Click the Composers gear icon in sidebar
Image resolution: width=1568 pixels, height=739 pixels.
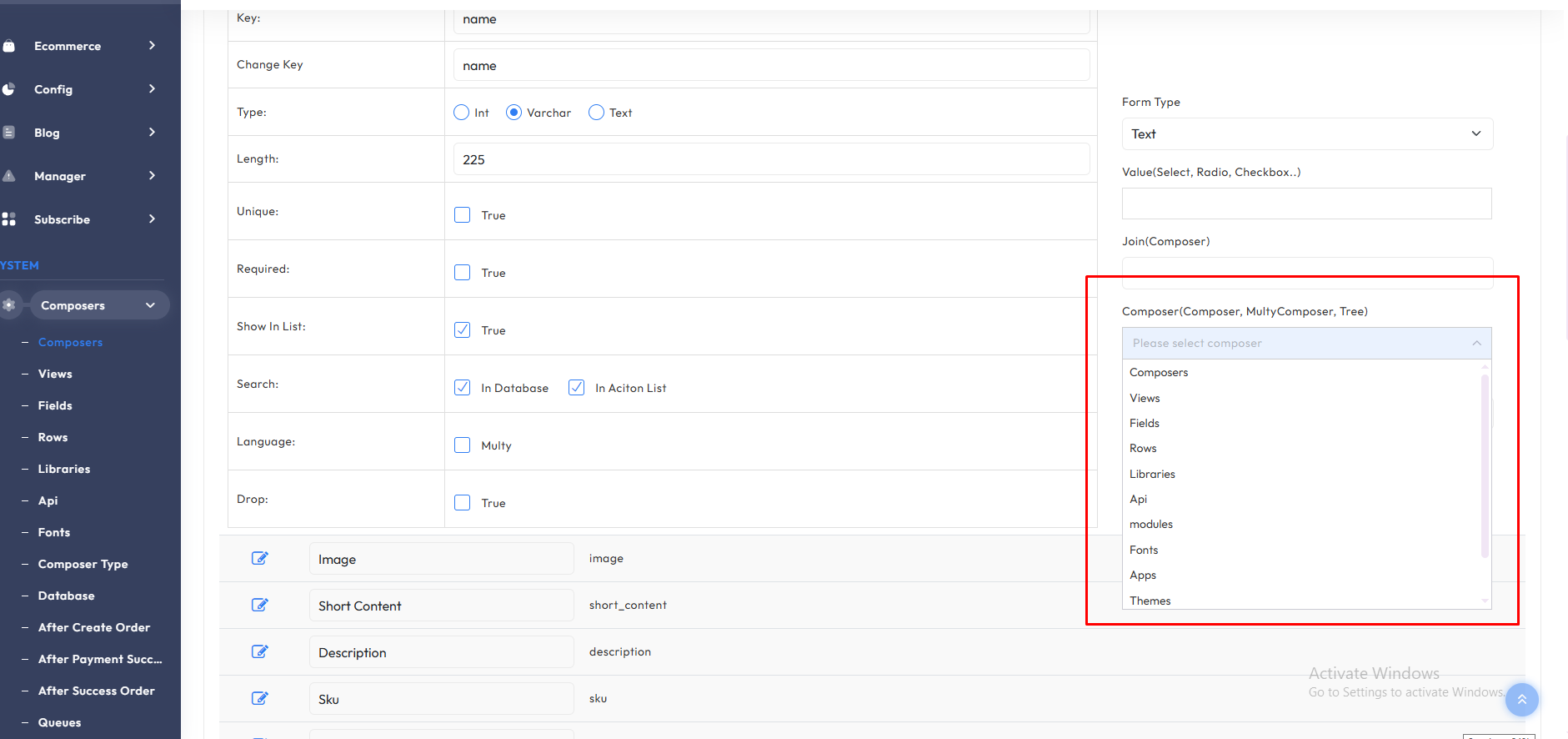click(9, 305)
